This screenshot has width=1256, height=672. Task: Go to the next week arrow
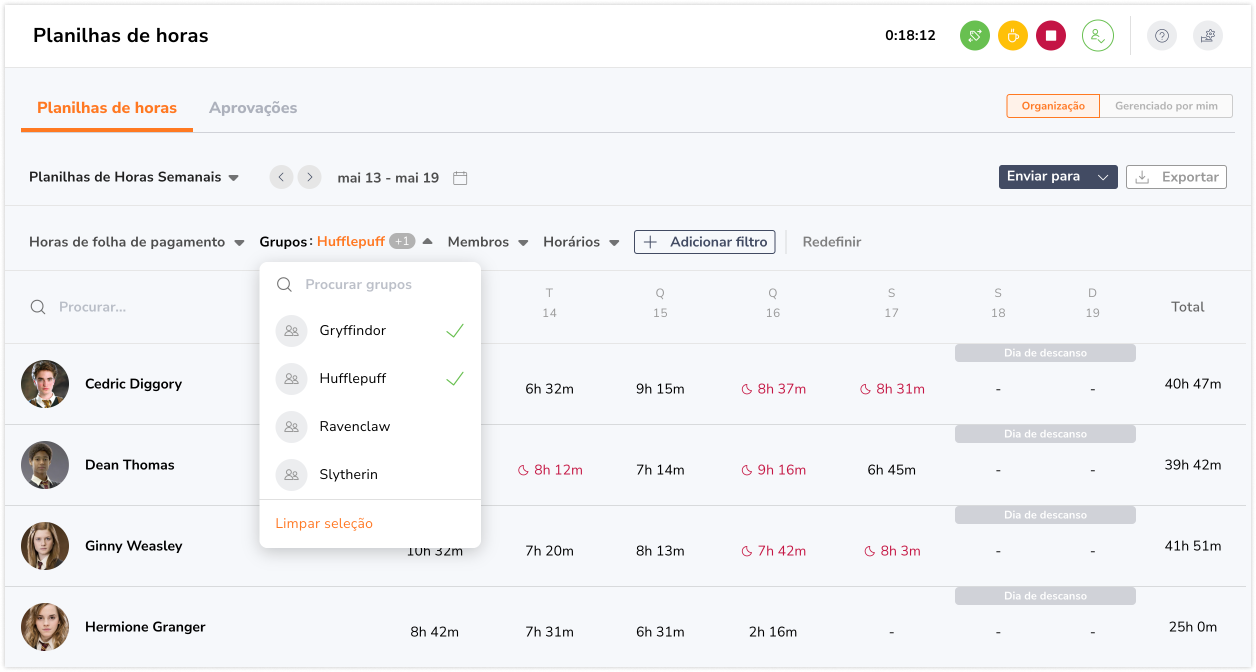point(310,177)
